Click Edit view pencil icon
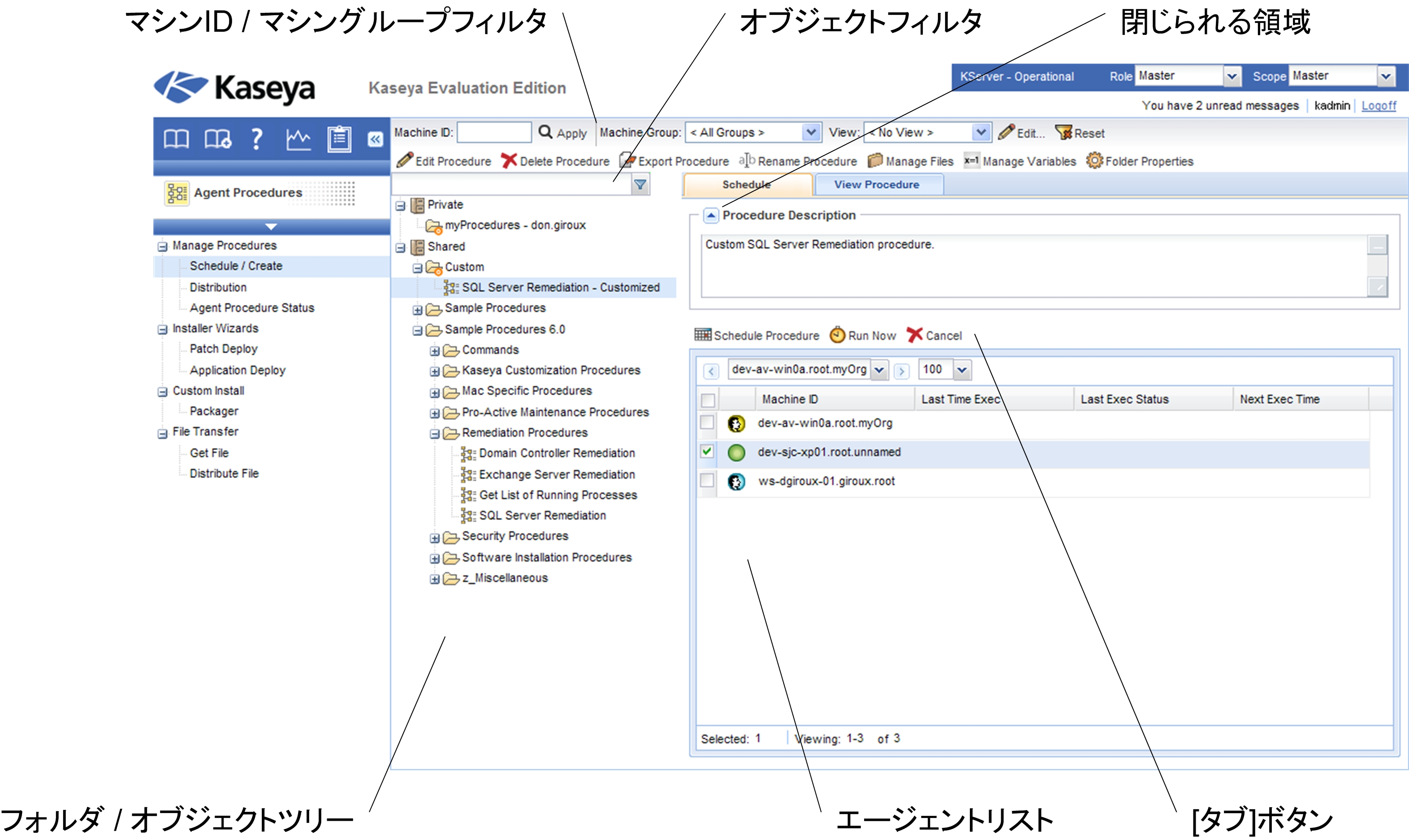The height and width of the screenshot is (840, 1409). pyautogui.click(x=1007, y=132)
